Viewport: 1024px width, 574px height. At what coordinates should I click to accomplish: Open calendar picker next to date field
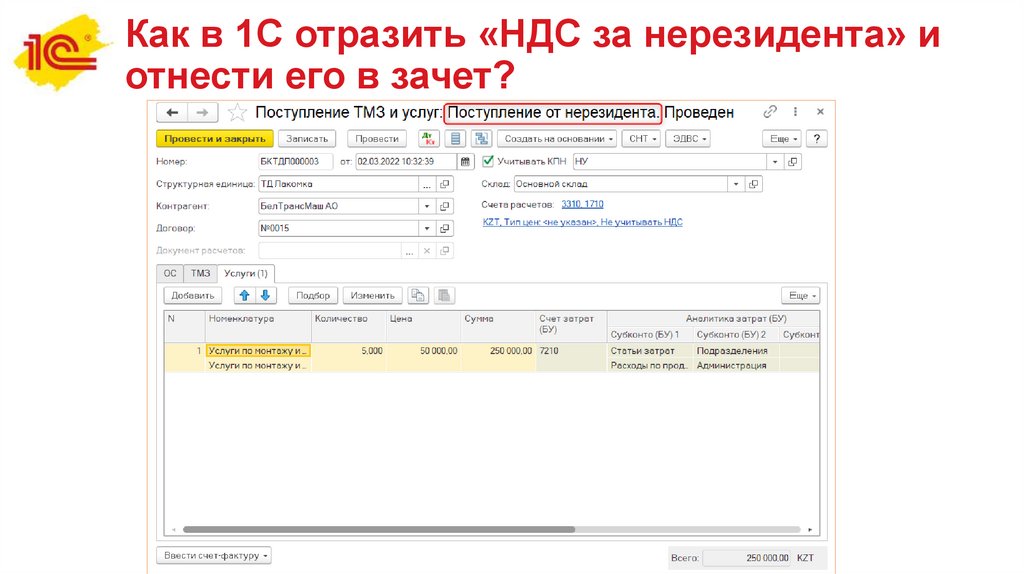[x=465, y=161]
